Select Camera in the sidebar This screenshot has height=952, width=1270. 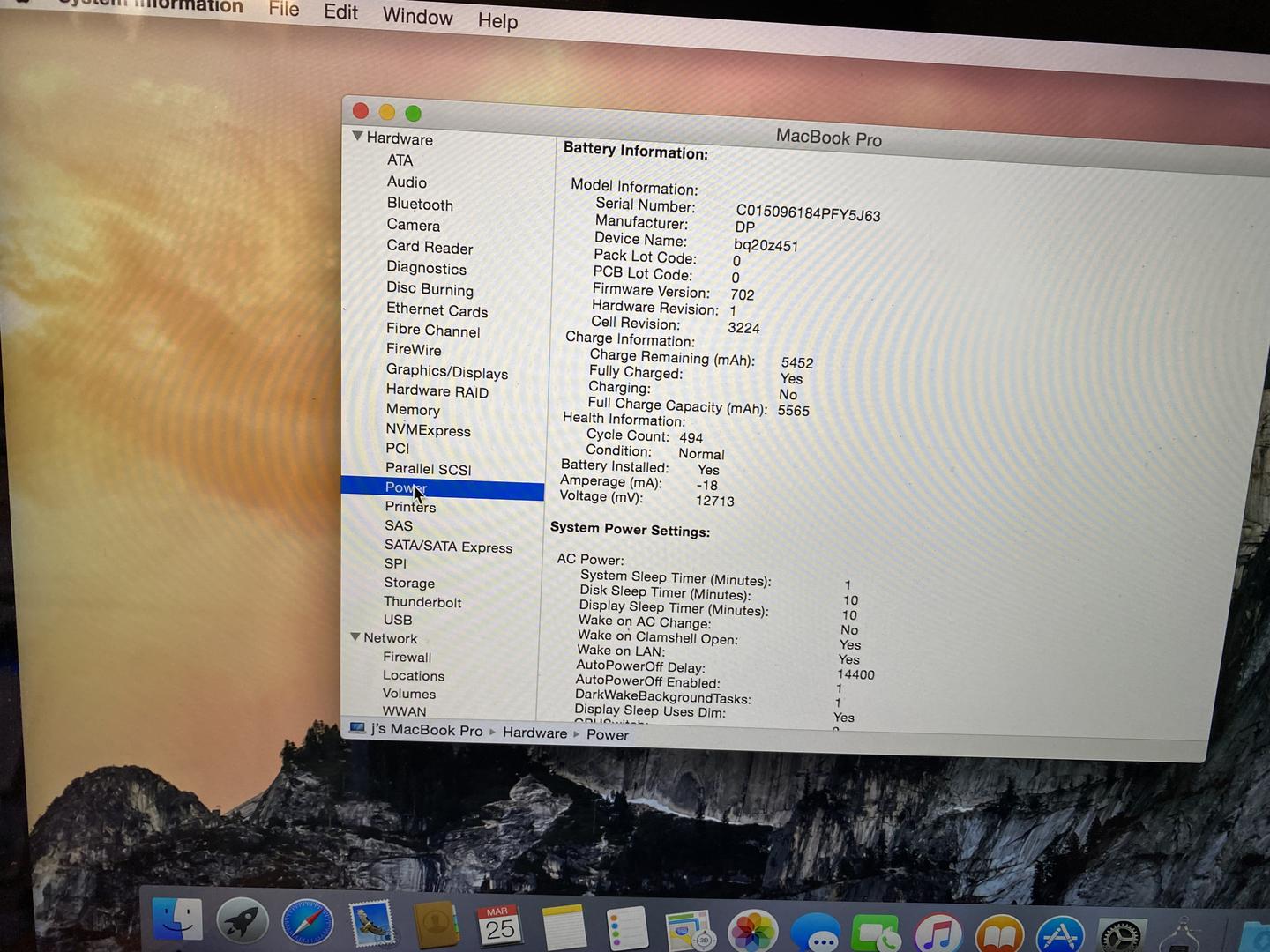pos(413,225)
